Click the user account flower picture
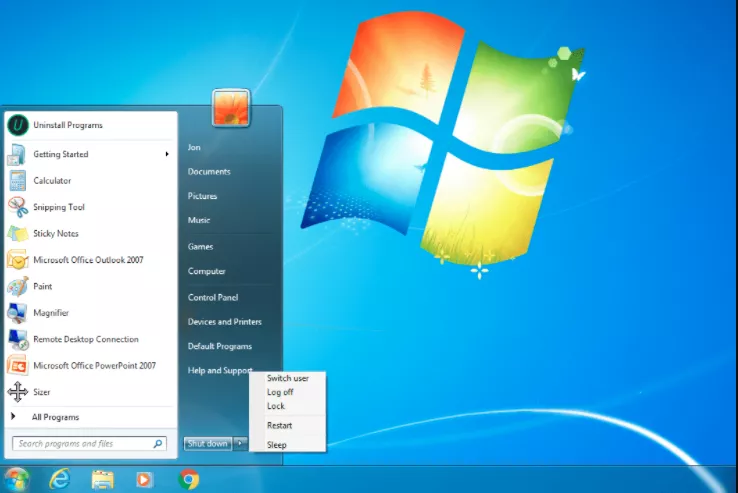This screenshot has width=738, height=493. tap(231, 108)
